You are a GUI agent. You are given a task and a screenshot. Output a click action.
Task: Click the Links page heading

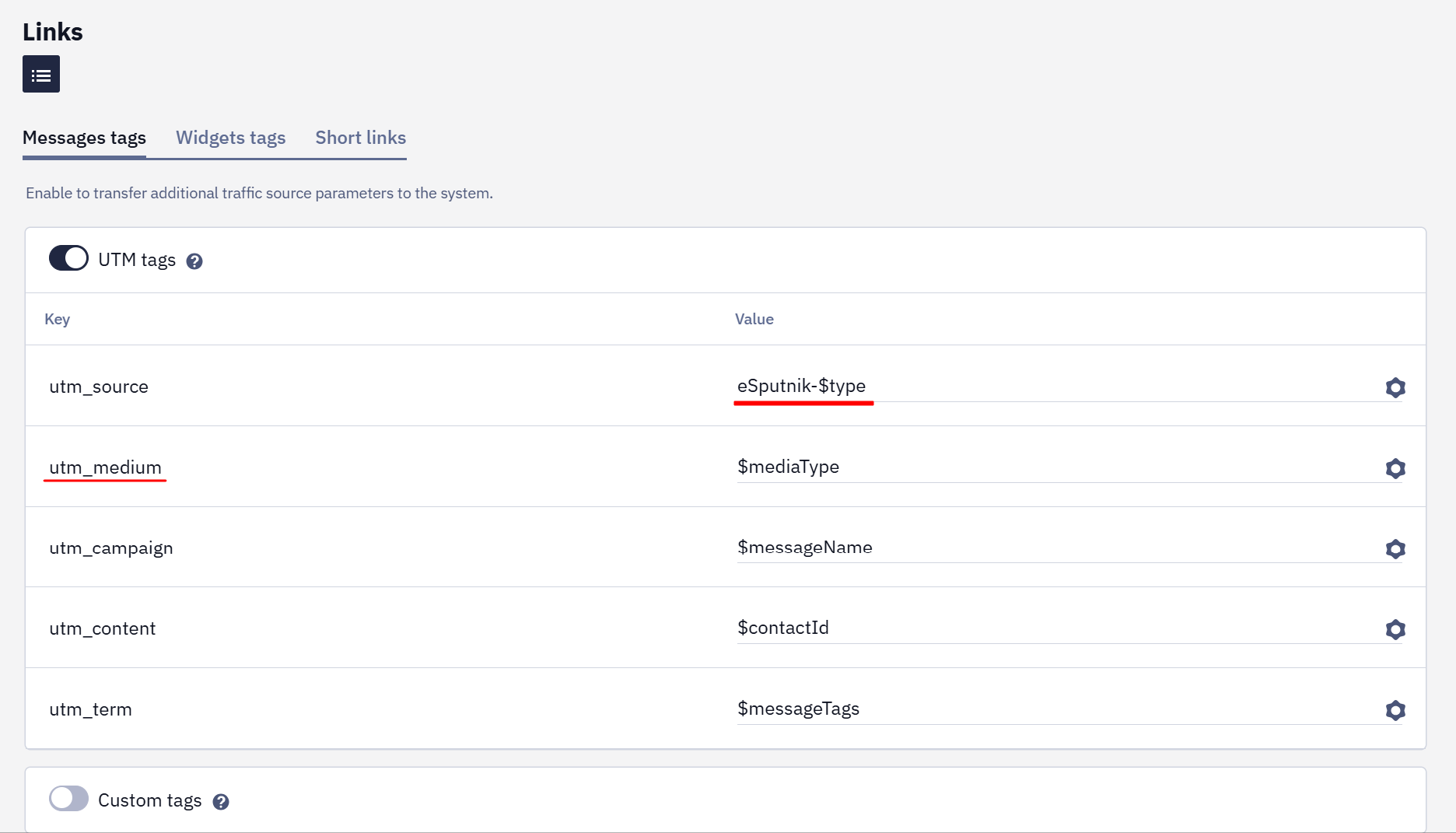pyautogui.click(x=53, y=32)
